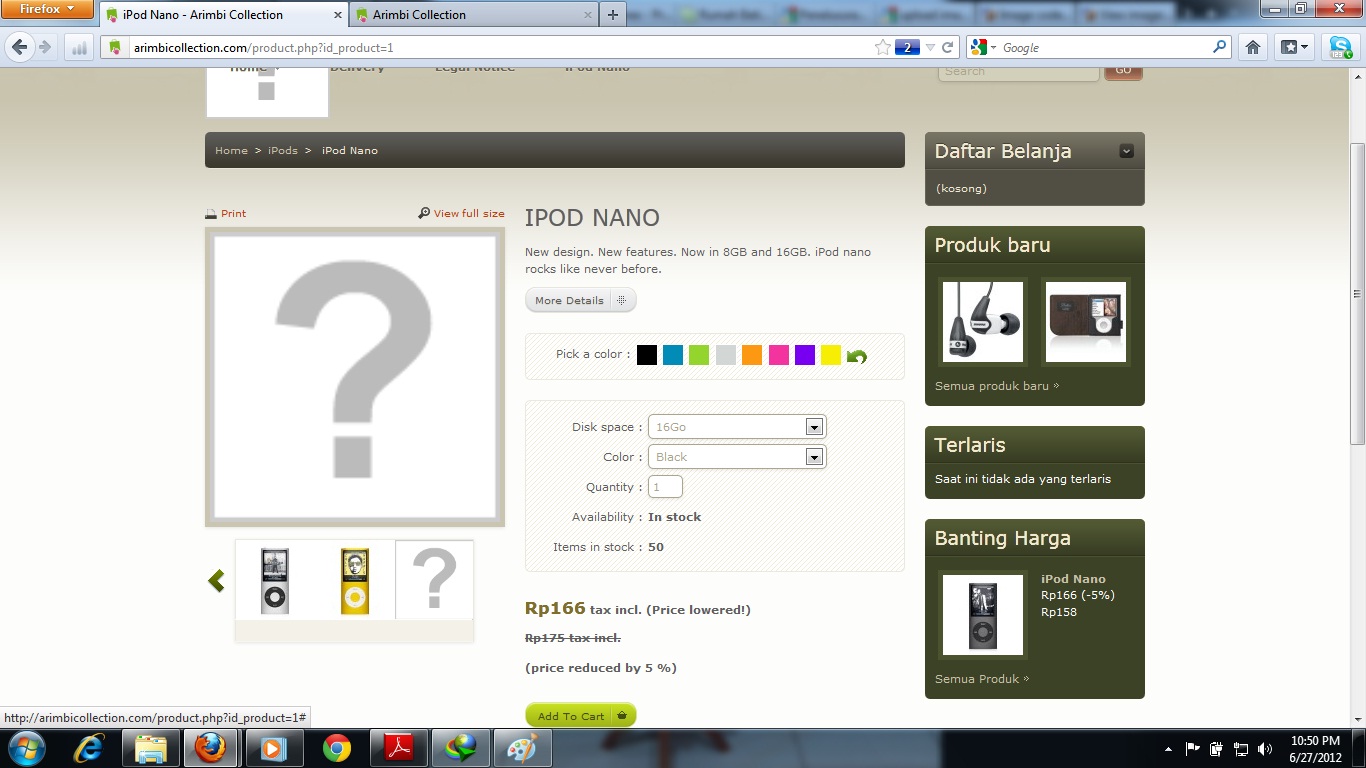1366x768 pixels.
Task: Click the site identity icon in address bar
Action: pyautogui.click(x=115, y=47)
